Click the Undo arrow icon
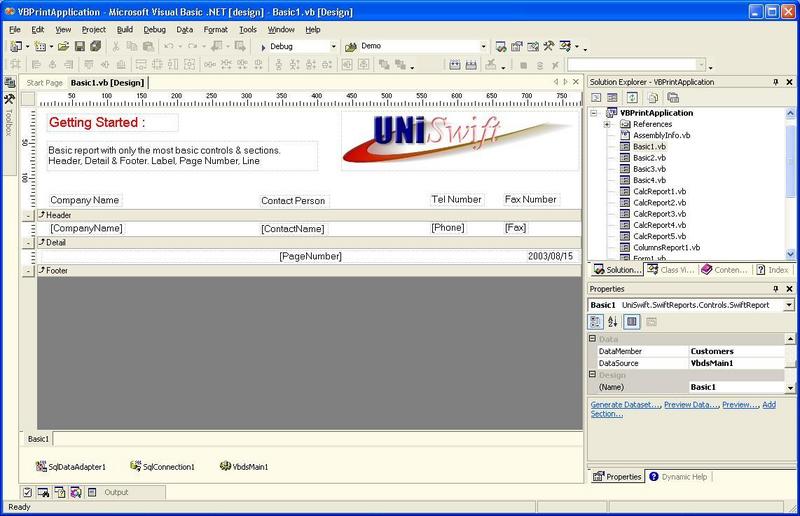 168,46
